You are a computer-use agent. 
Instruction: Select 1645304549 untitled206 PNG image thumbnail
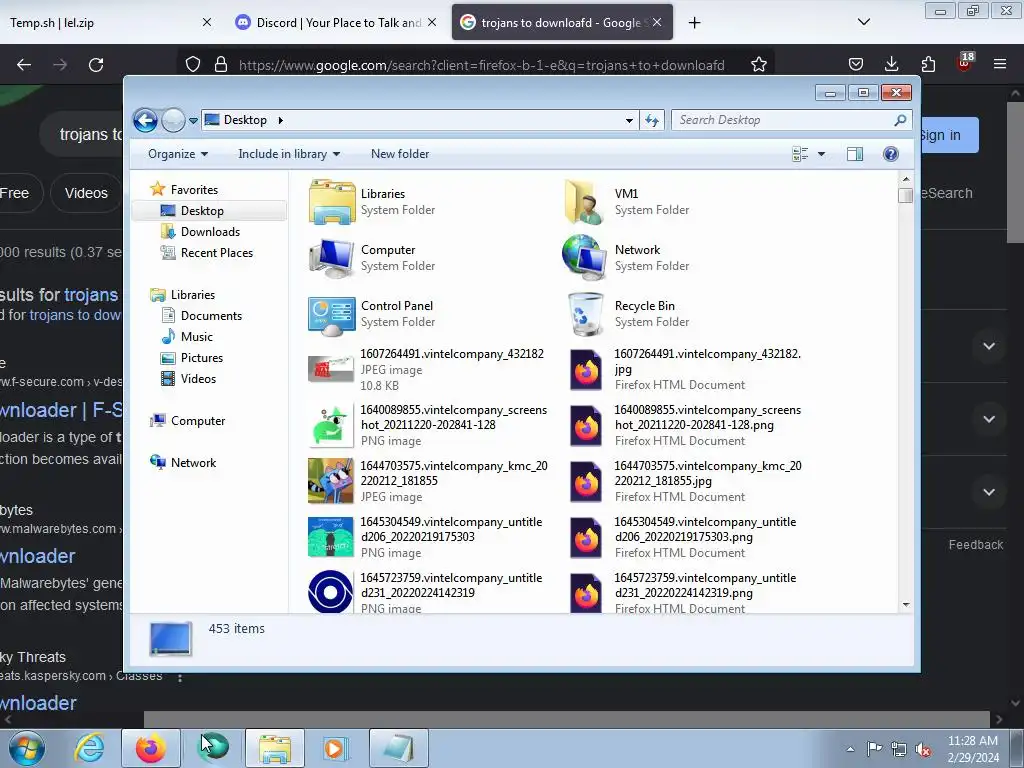coord(331,537)
